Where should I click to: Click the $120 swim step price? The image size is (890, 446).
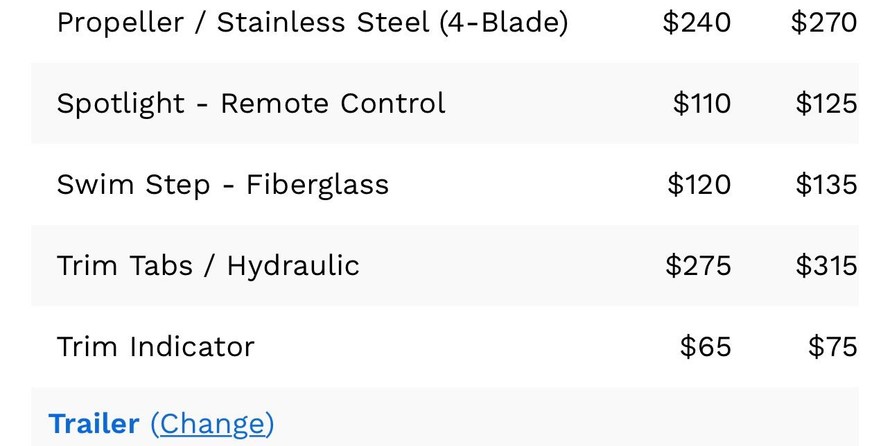point(699,184)
